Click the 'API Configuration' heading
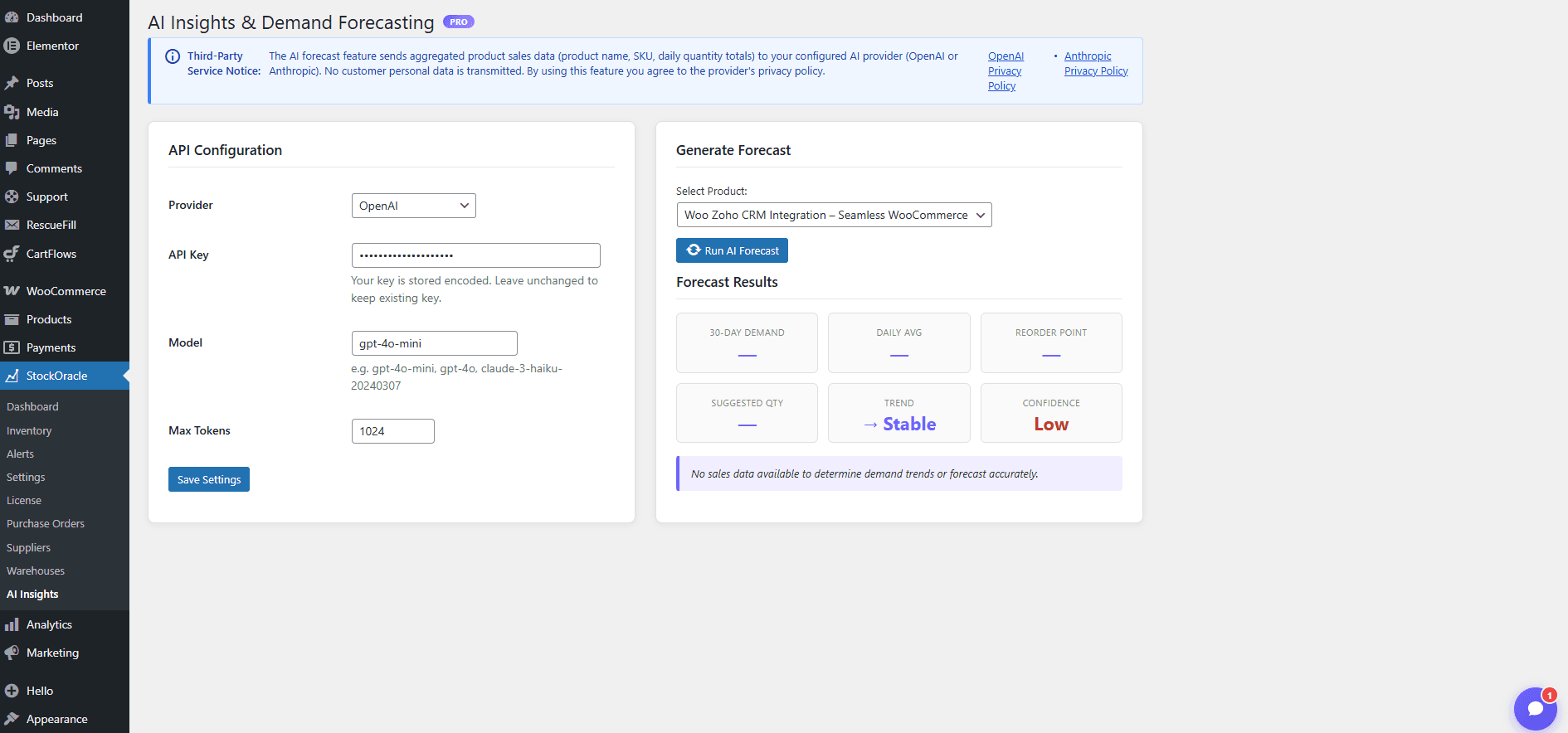 (x=225, y=150)
